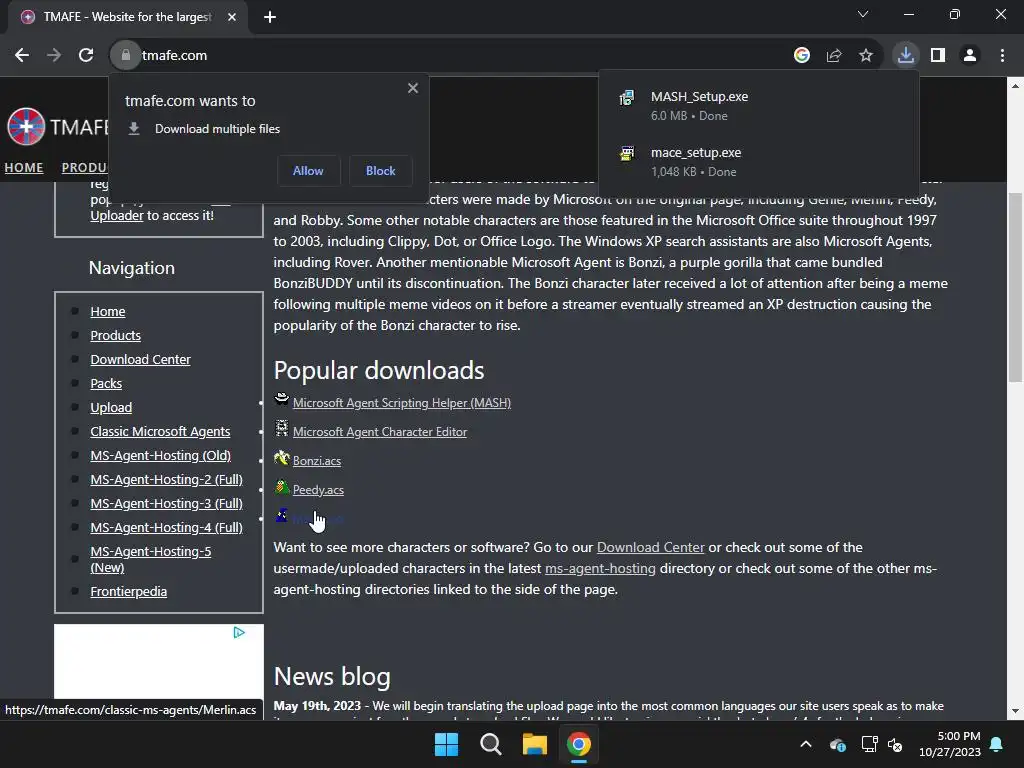Viewport: 1024px width, 768px height.
Task: Open the browser side panel
Action: point(938,56)
